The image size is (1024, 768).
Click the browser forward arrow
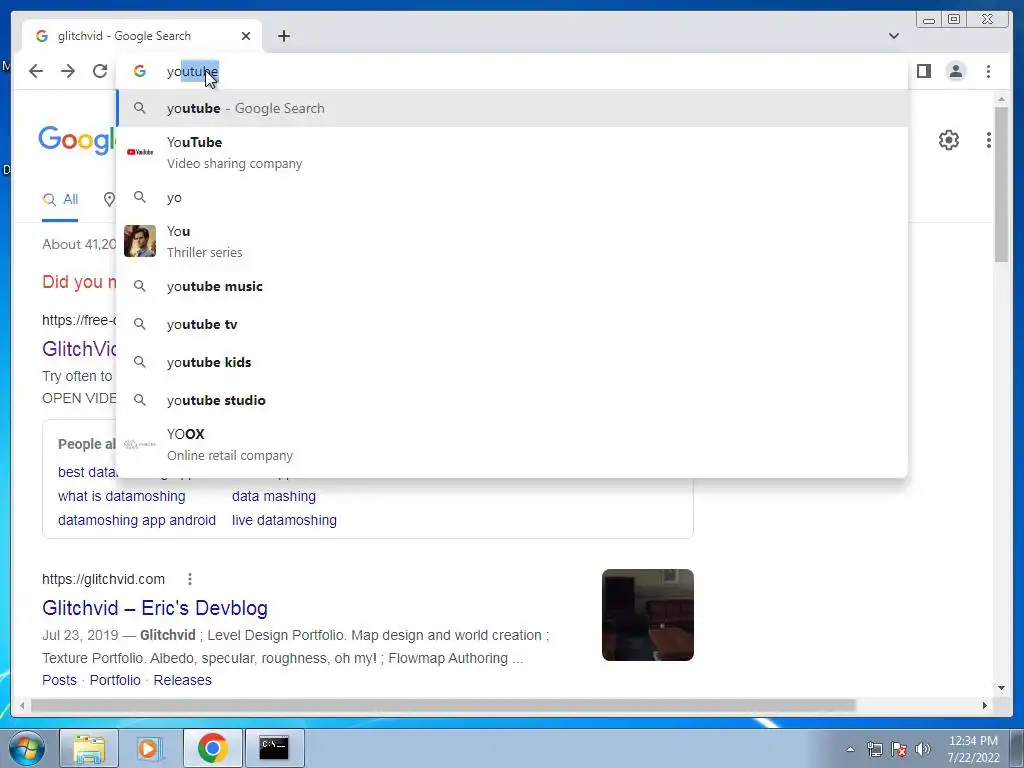(x=68, y=71)
